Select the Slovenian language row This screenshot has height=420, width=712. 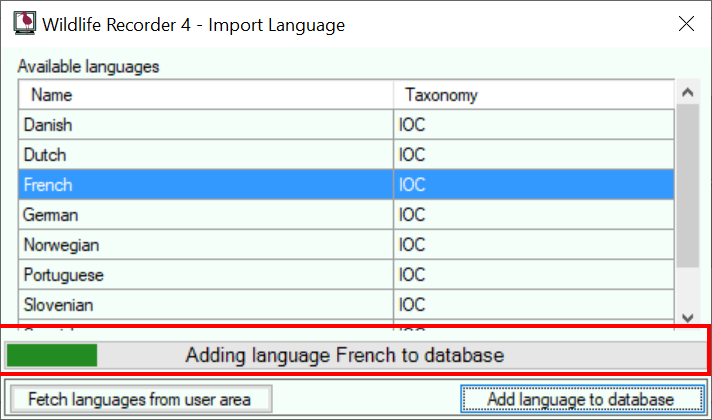point(346,304)
